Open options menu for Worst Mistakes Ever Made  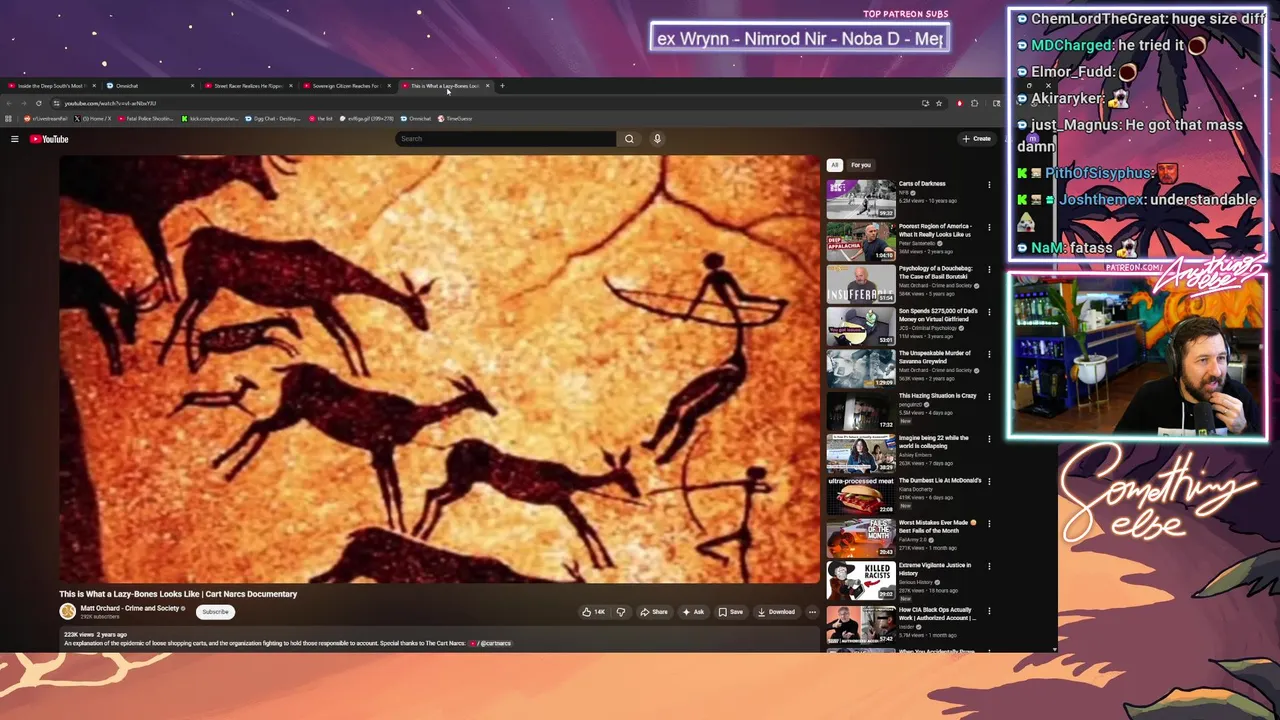point(989,523)
